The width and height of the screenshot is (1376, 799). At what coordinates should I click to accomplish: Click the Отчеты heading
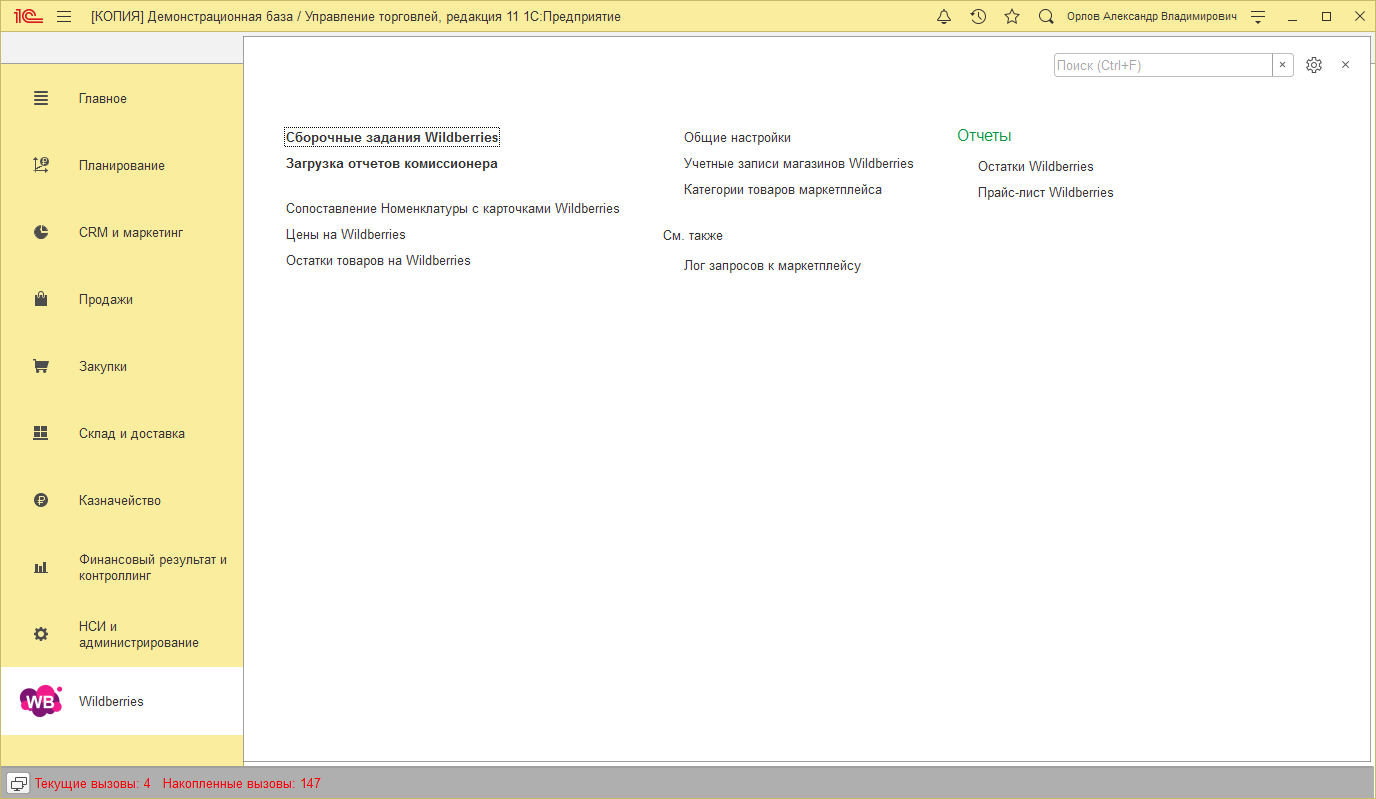coord(984,136)
